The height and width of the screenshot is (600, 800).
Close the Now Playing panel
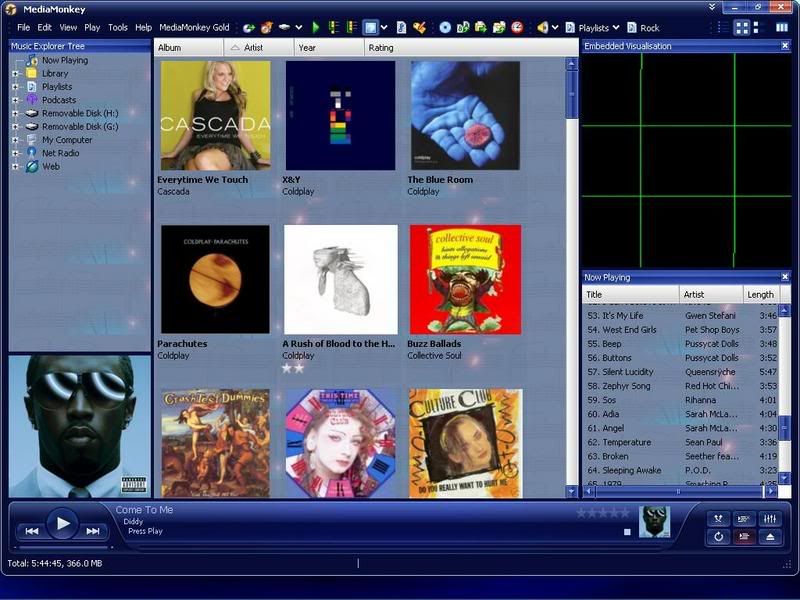tap(785, 277)
